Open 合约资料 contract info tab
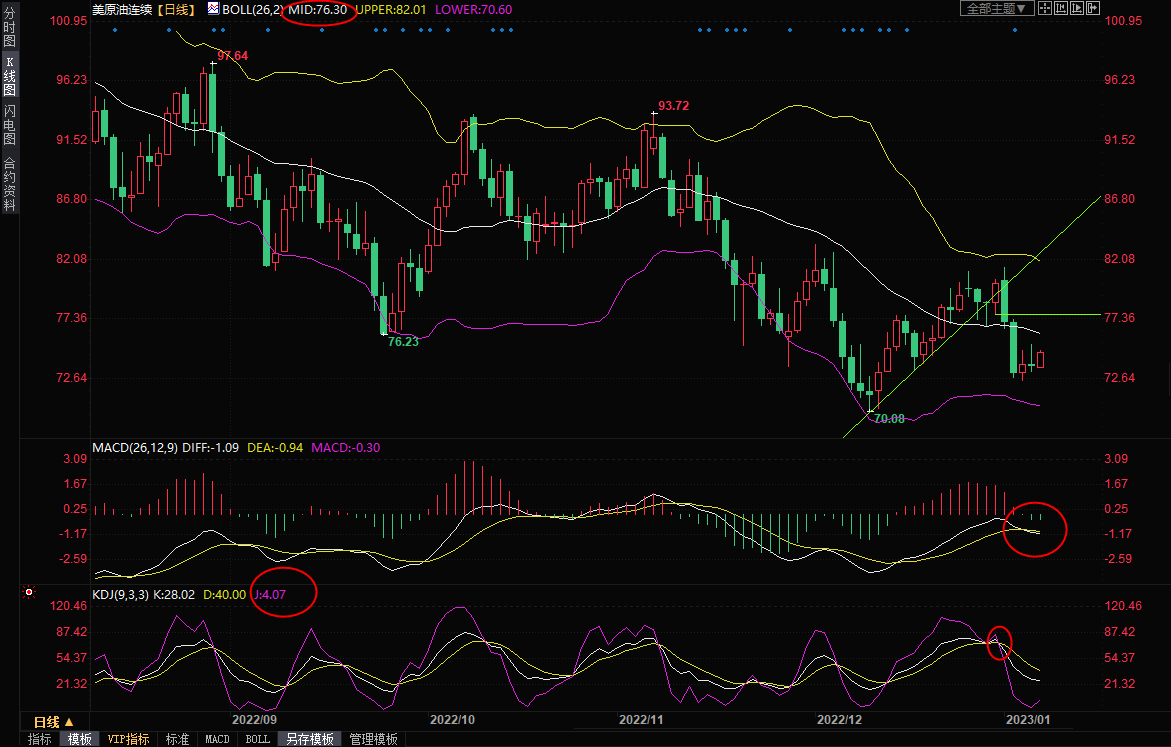 tap(9, 183)
